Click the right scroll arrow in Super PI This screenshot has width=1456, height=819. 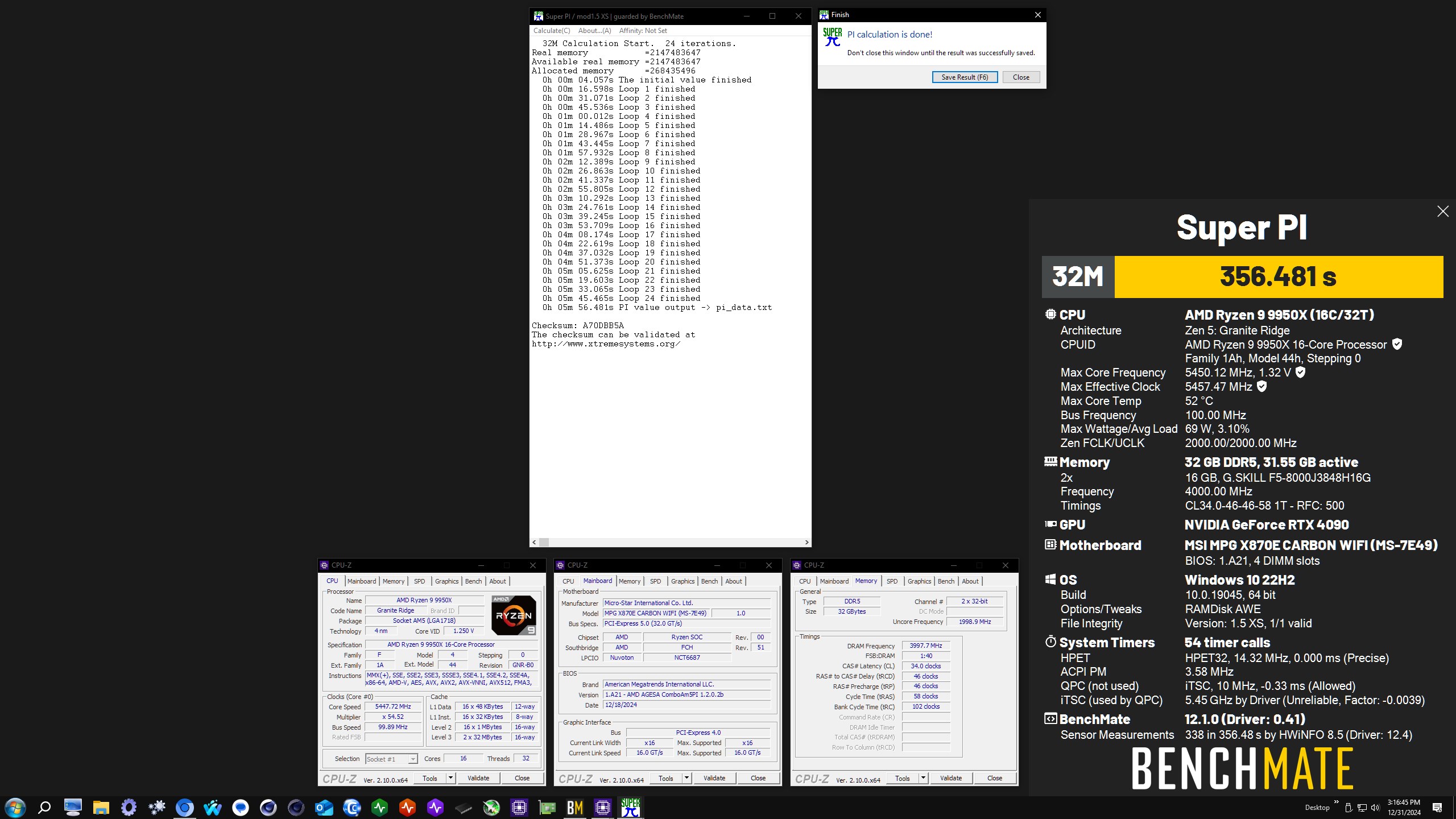click(x=806, y=542)
